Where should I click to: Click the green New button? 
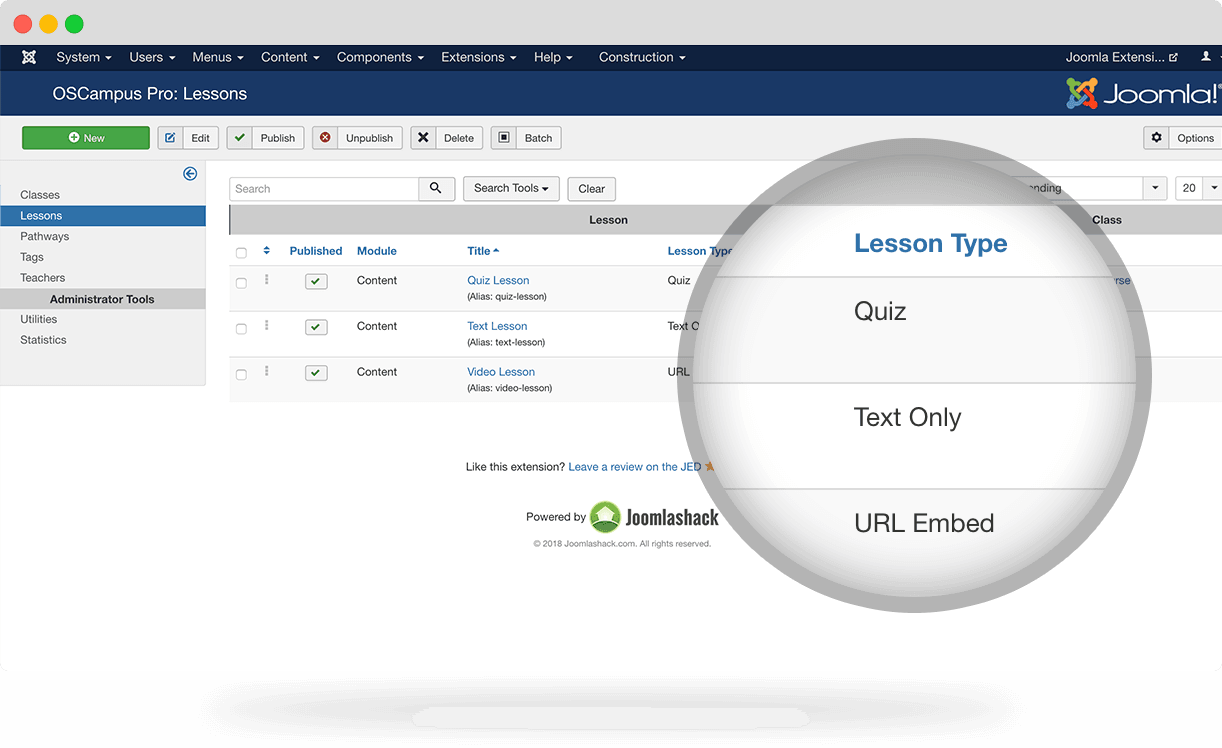point(86,138)
